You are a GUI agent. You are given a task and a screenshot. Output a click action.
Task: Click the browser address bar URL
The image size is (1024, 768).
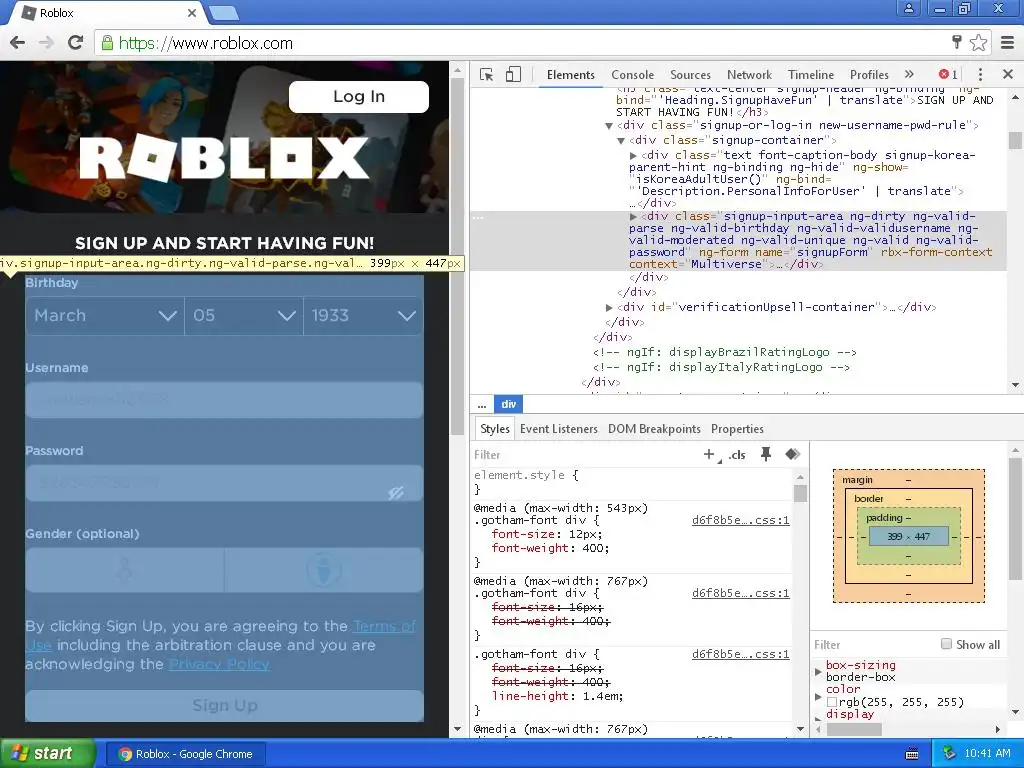pyautogui.click(x=205, y=43)
